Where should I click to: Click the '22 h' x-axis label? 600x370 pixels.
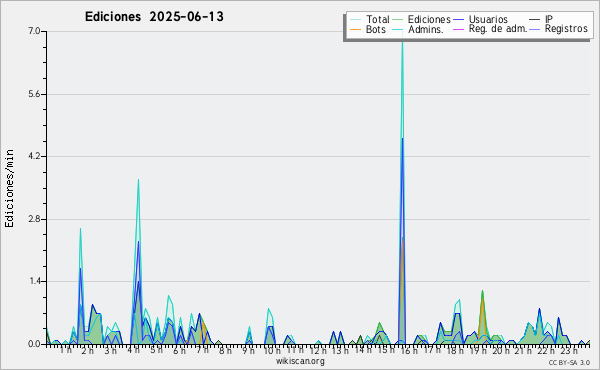(x=546, y=350)
